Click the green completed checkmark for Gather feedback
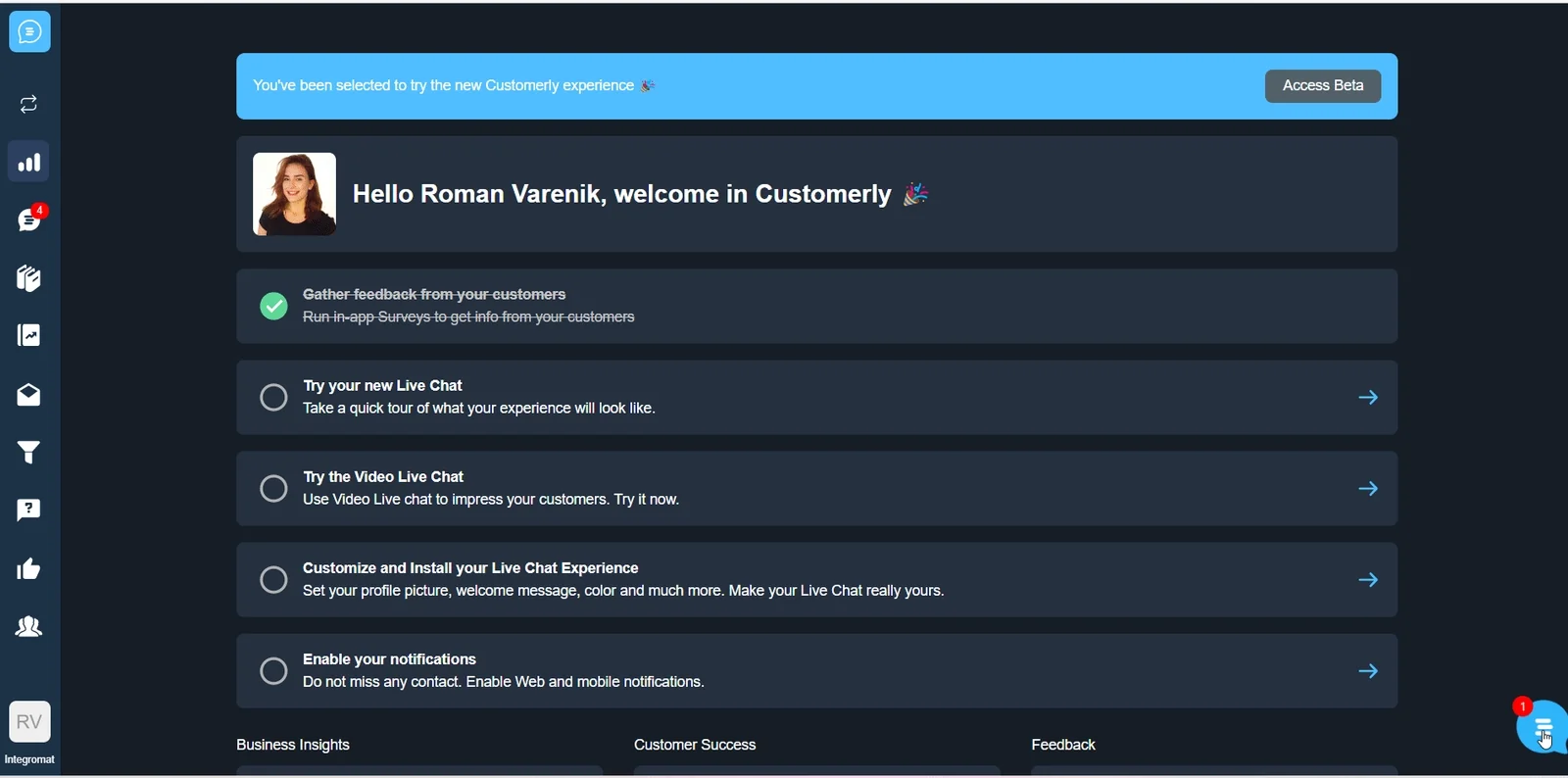This screenshot has width=1568, height=778. tap(273, 306)
